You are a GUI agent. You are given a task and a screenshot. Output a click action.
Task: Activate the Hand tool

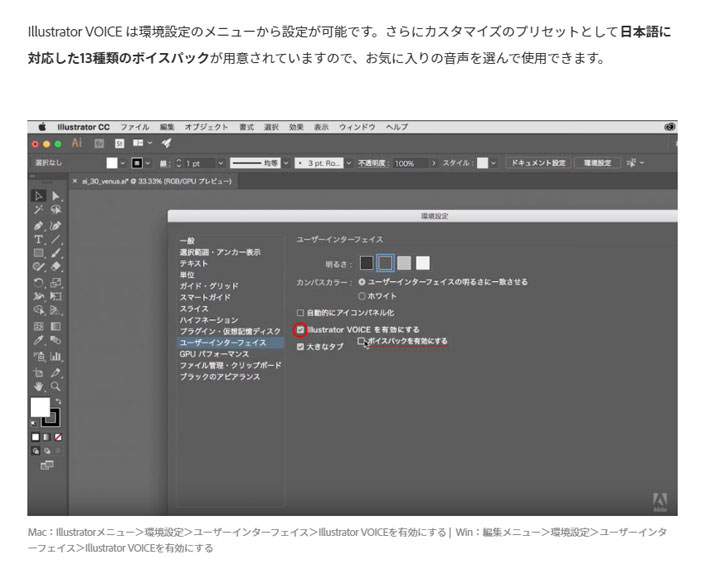[x=38, y=386]
